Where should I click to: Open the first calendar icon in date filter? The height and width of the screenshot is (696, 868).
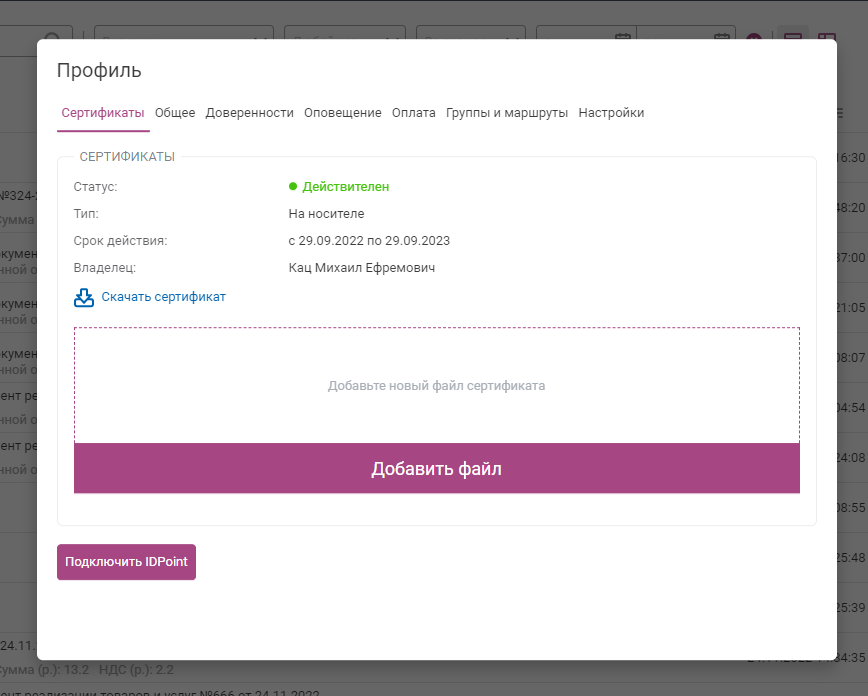pos(622,38)
